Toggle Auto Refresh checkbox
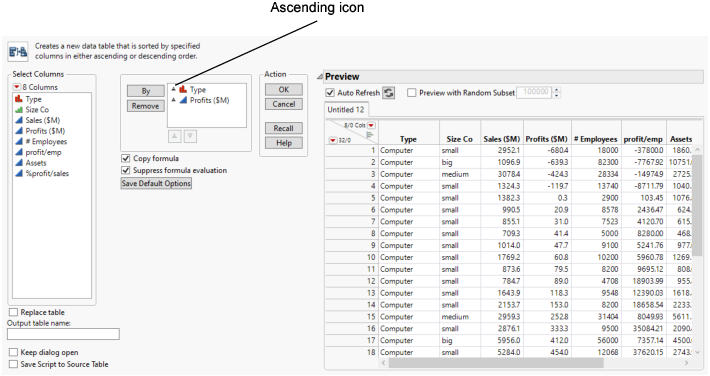 pos(330,93)
